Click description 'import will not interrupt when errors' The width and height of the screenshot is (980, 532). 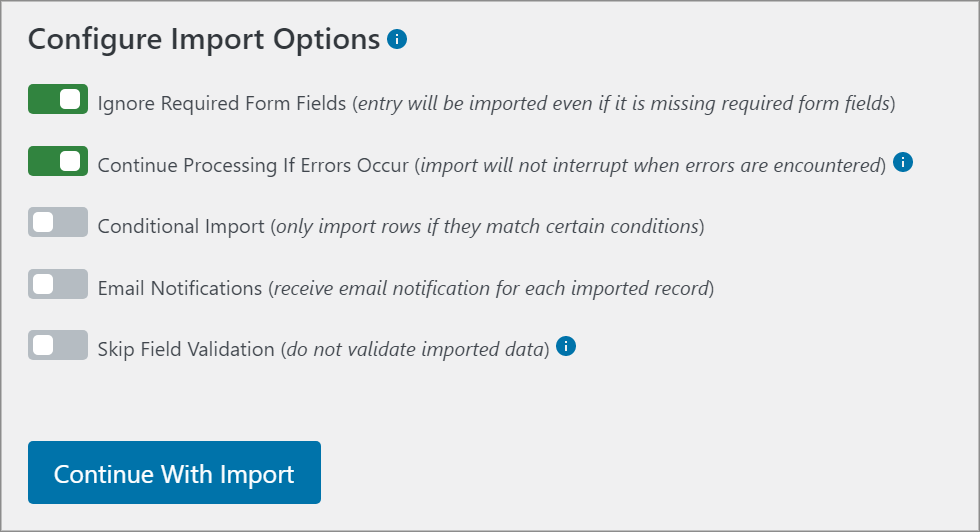click(x=651, y=165)
